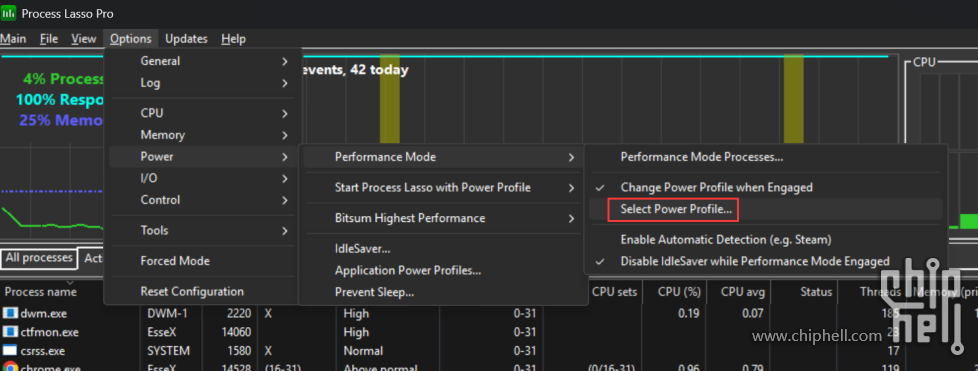Select the csrss.exe process icon

(x=10, y=350)
